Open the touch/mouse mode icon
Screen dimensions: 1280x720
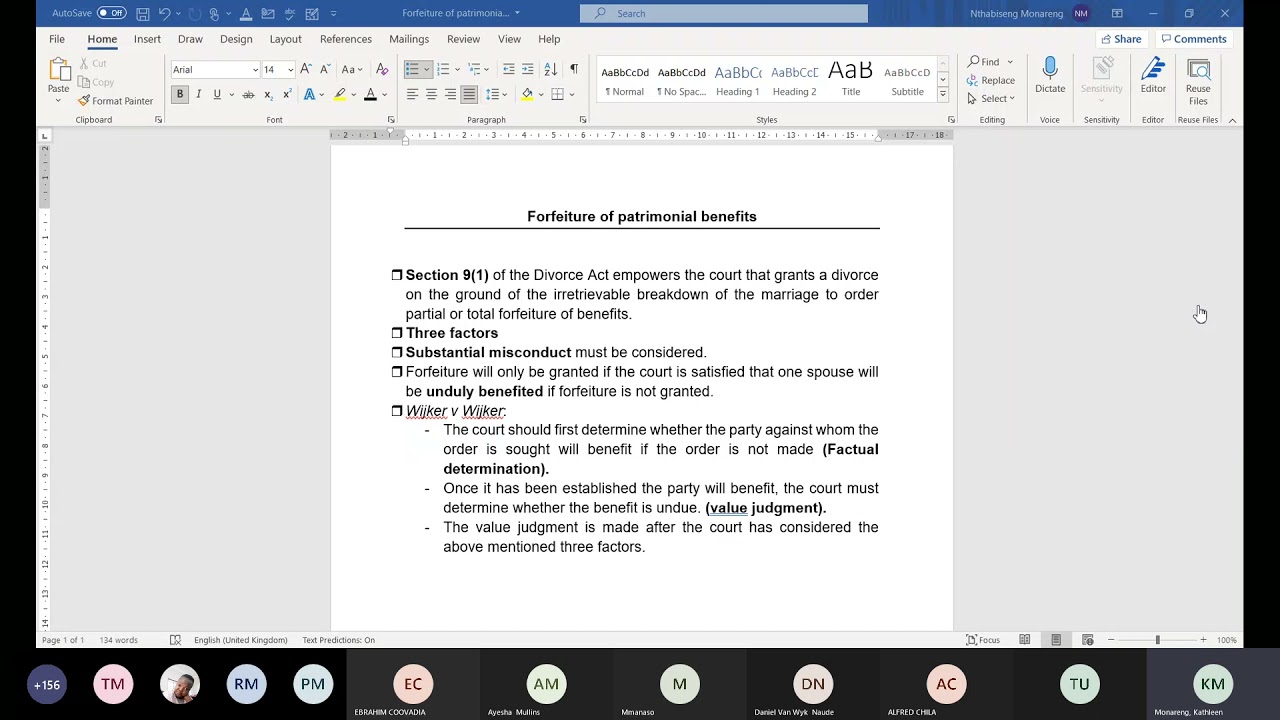[x=214, y=13]
